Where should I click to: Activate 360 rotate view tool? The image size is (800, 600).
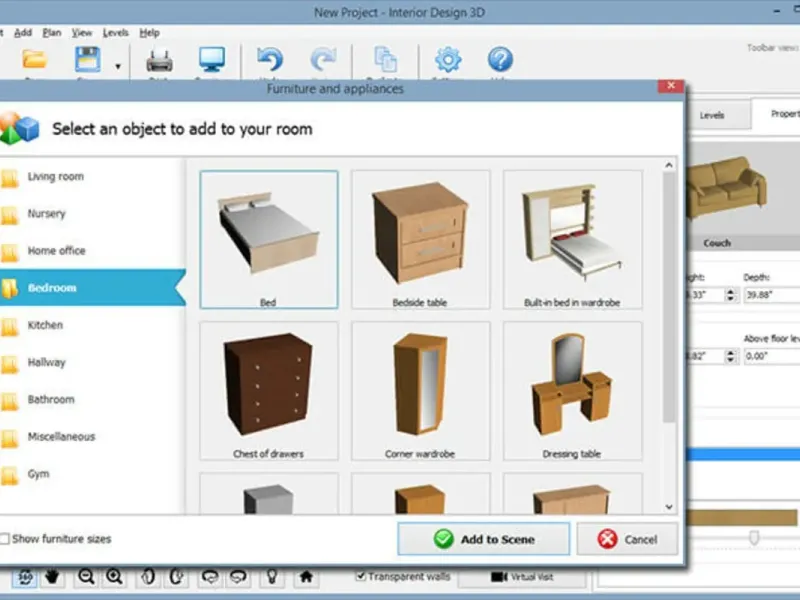[x=24, y=577]
